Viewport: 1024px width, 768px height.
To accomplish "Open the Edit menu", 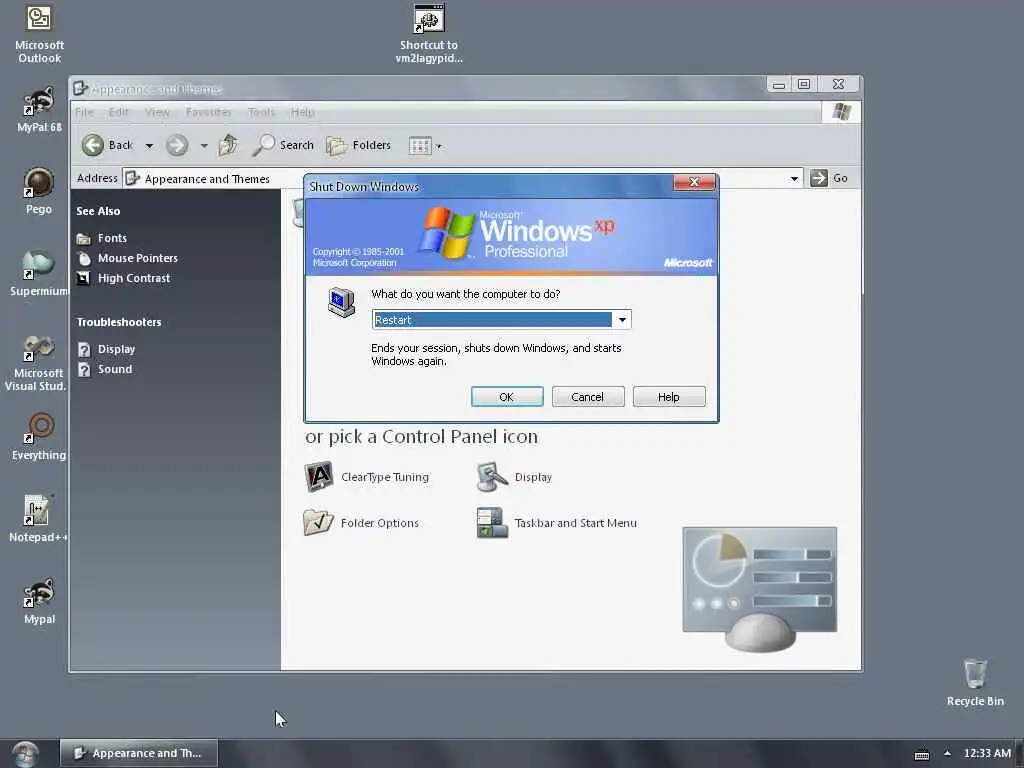I will (x=118, y=112).
